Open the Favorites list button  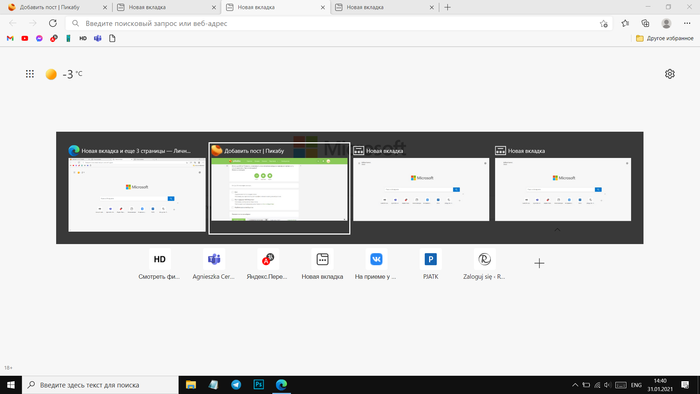pos(625,23)
